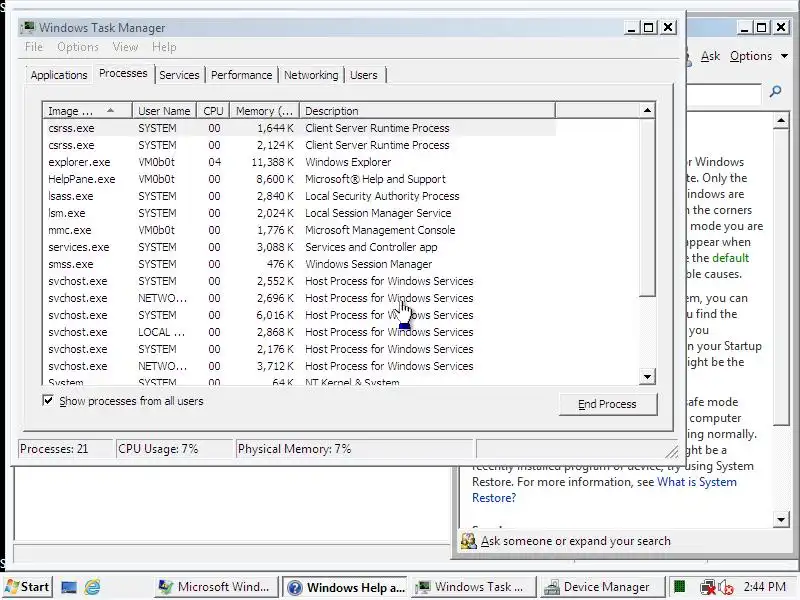The height and width of the screenshot is (600, 800).
Task: Switch to the Networking tab
Action: point(311,75)
